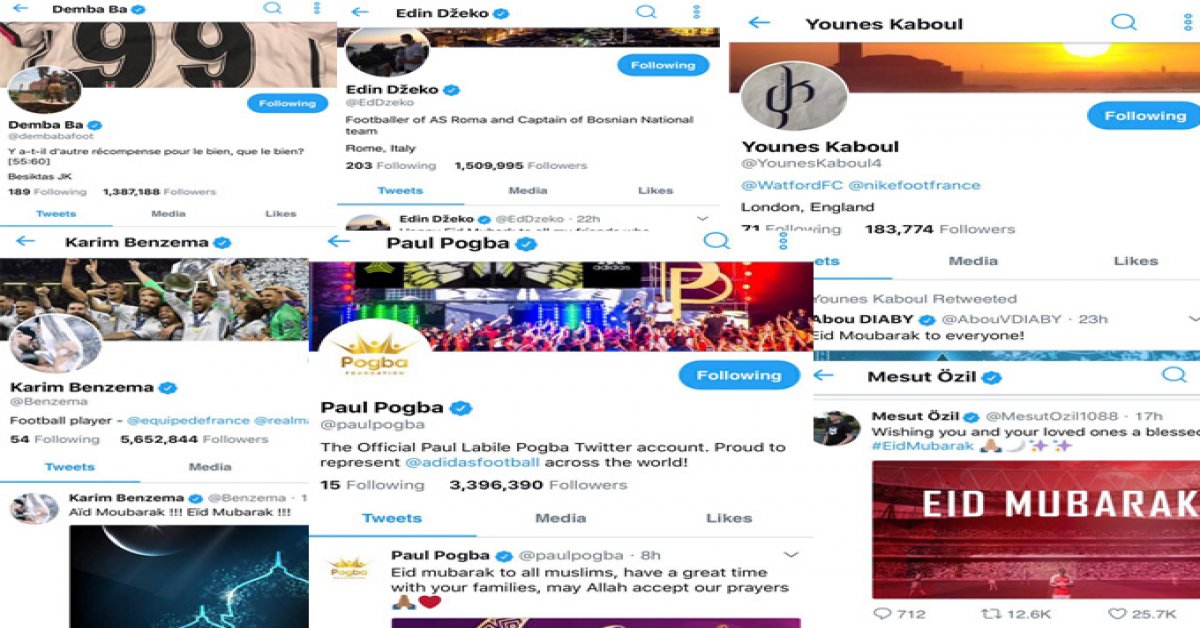Image resolution: width=1200 pixels, height=628 pixels.
Task: Expand chevron on Edin Džeko's tweet
Action: coord(702,218)
